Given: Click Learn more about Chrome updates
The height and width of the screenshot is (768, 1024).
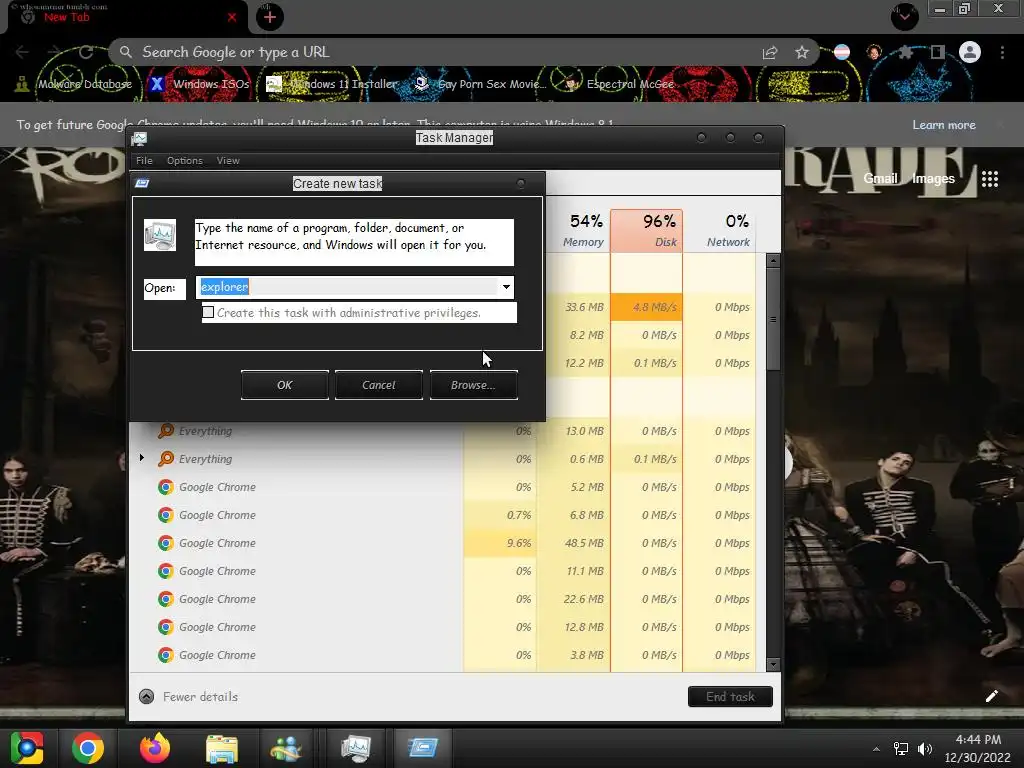Looking at the screenshot, I should [944, 125].
